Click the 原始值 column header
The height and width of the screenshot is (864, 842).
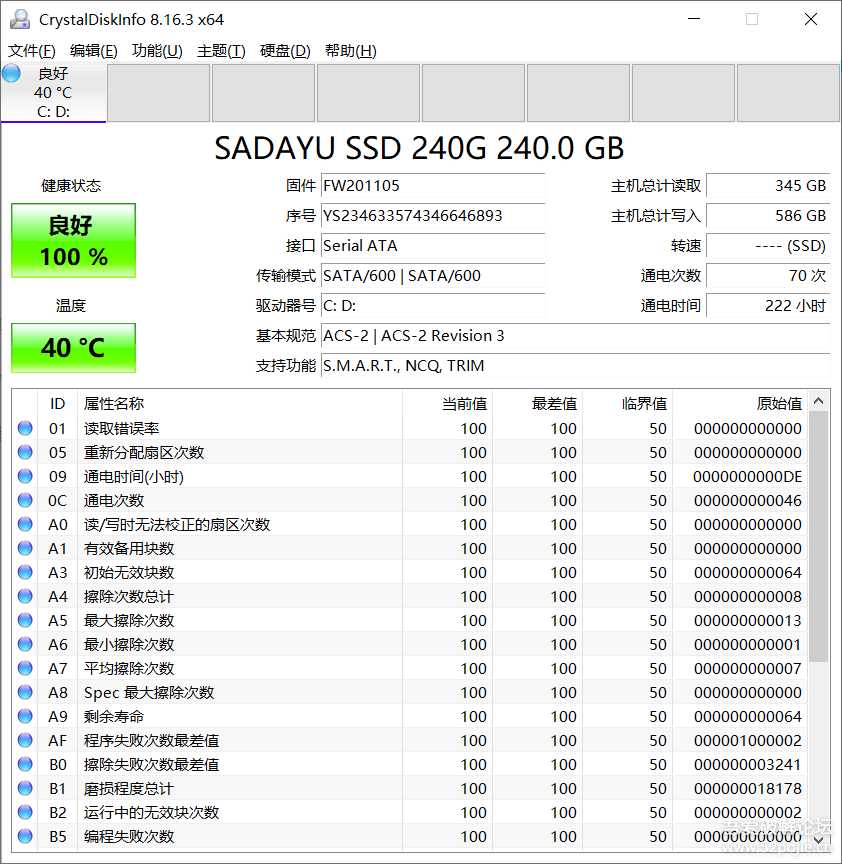pyautogui.click(x=740, y=403)
